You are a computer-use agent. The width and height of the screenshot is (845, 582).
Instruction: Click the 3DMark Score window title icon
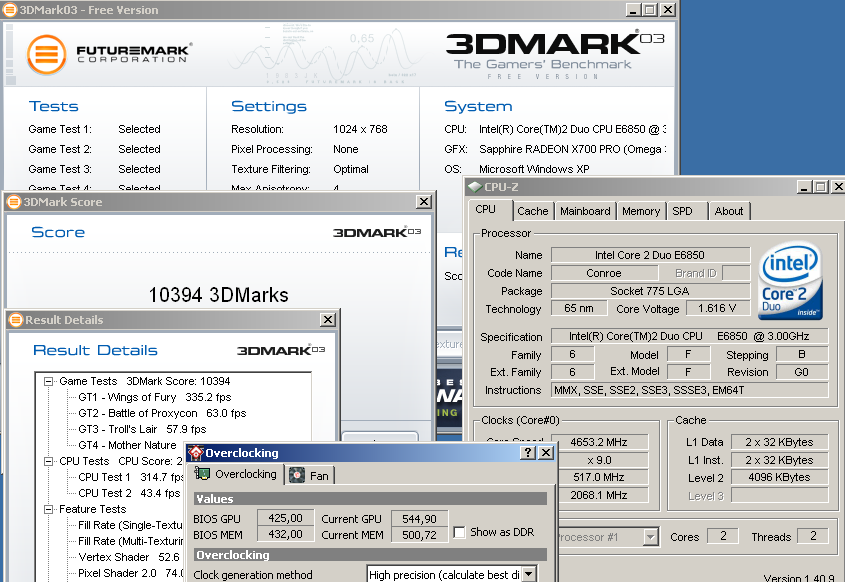[13, 202]
